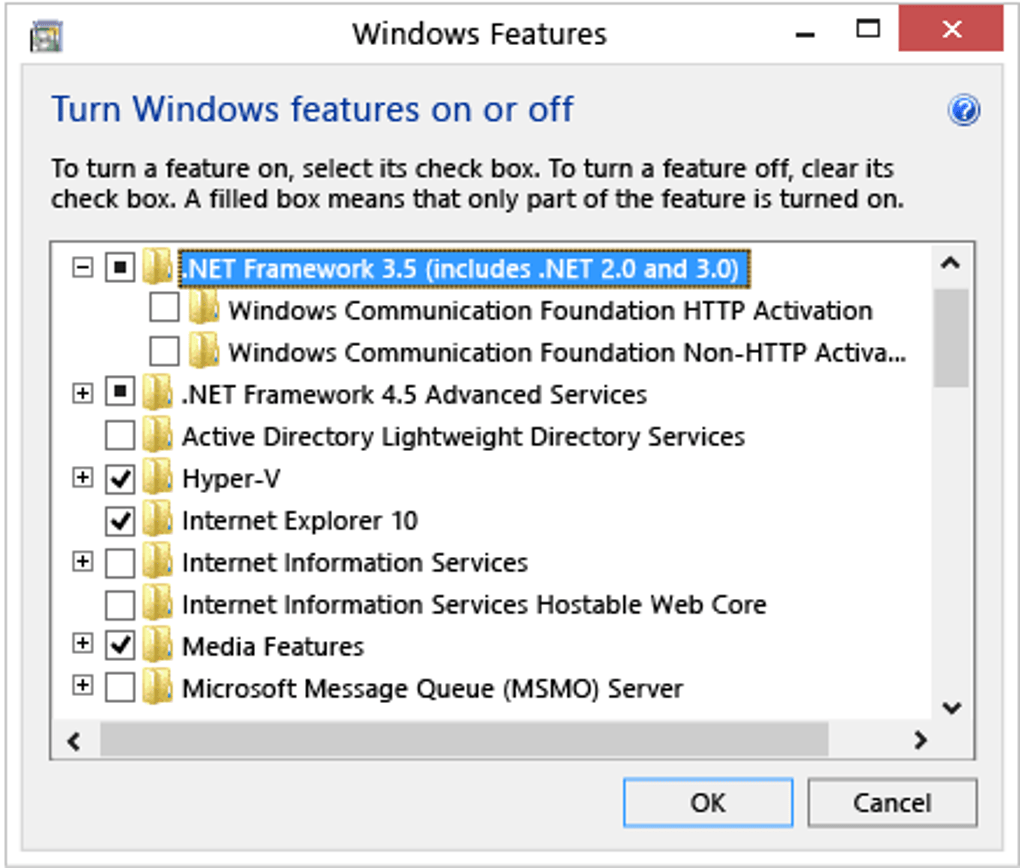Click the blue help question mark icon

[x=963, y=111]
